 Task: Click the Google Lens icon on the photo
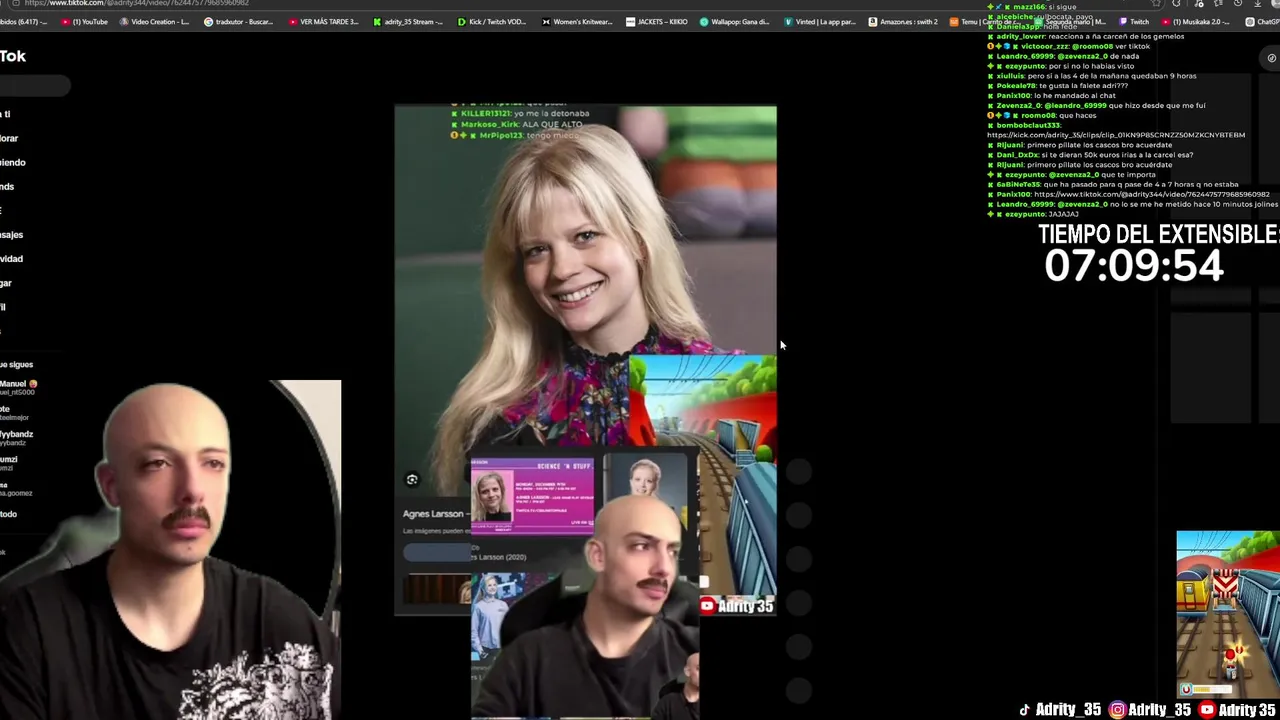[412, 480]
